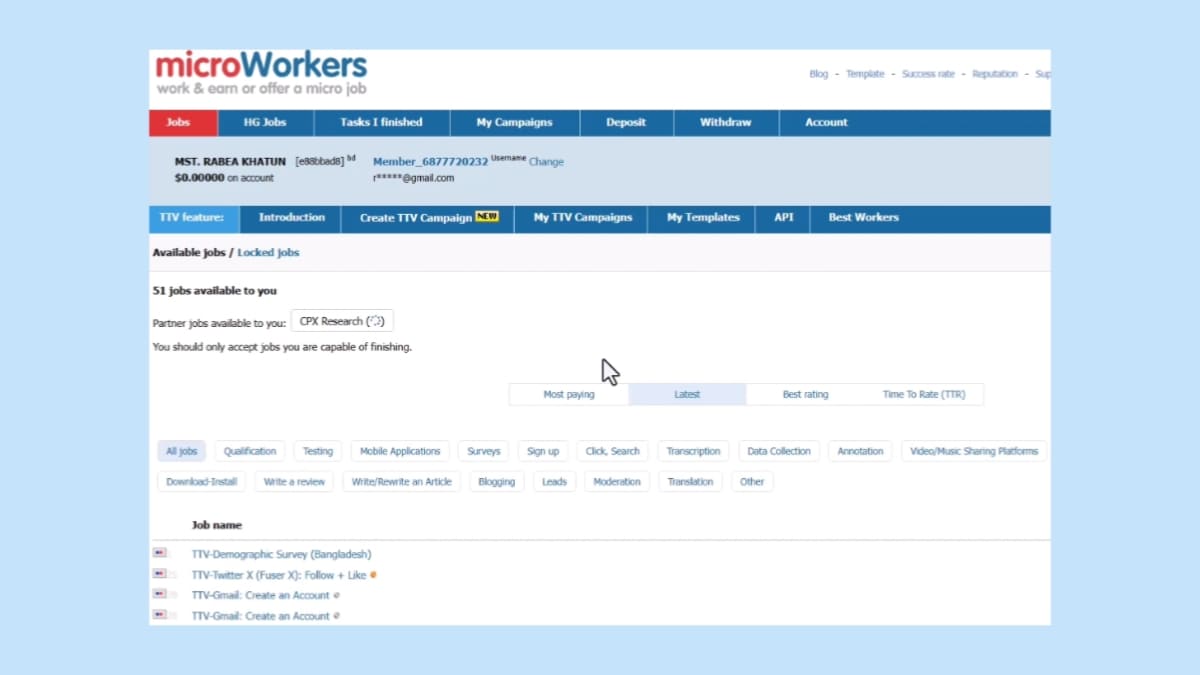
Task: Click the flag icon beside Twitter X job
Action: pos(160,574)
